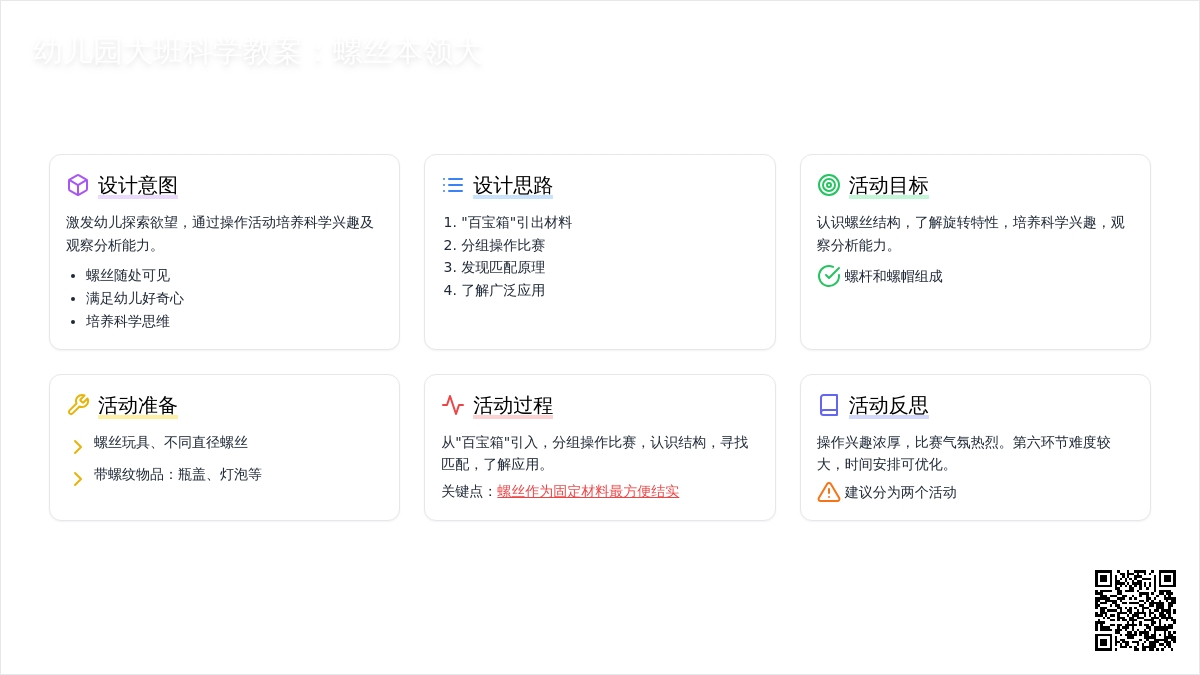Image resolution: width=1200 pixels, height=675 pixels.
Task: Click the yellow wrench icon on 活动准备 card
Action: coord(78,405)
